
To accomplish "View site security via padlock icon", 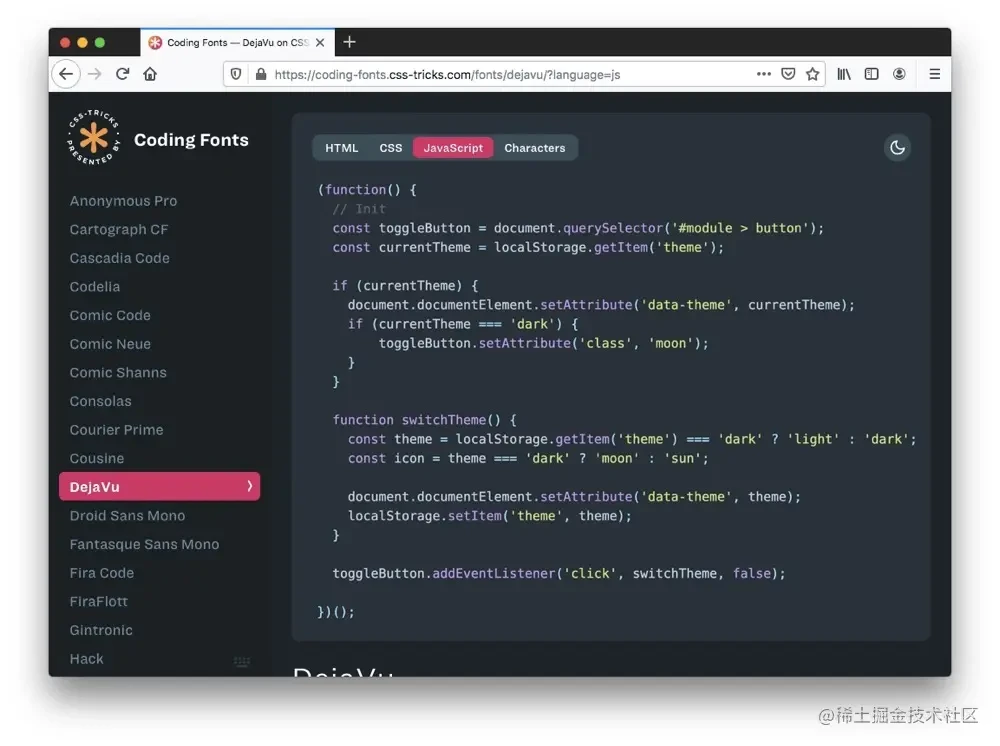I will coord(261,74).
